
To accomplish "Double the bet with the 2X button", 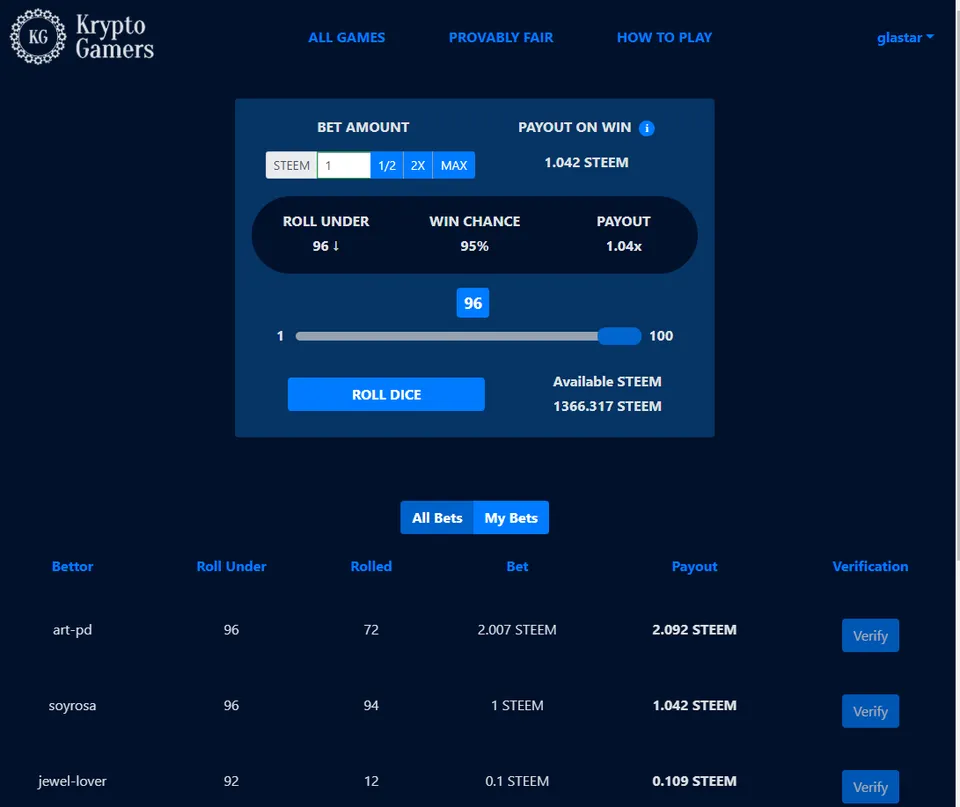I will (418, 165).
